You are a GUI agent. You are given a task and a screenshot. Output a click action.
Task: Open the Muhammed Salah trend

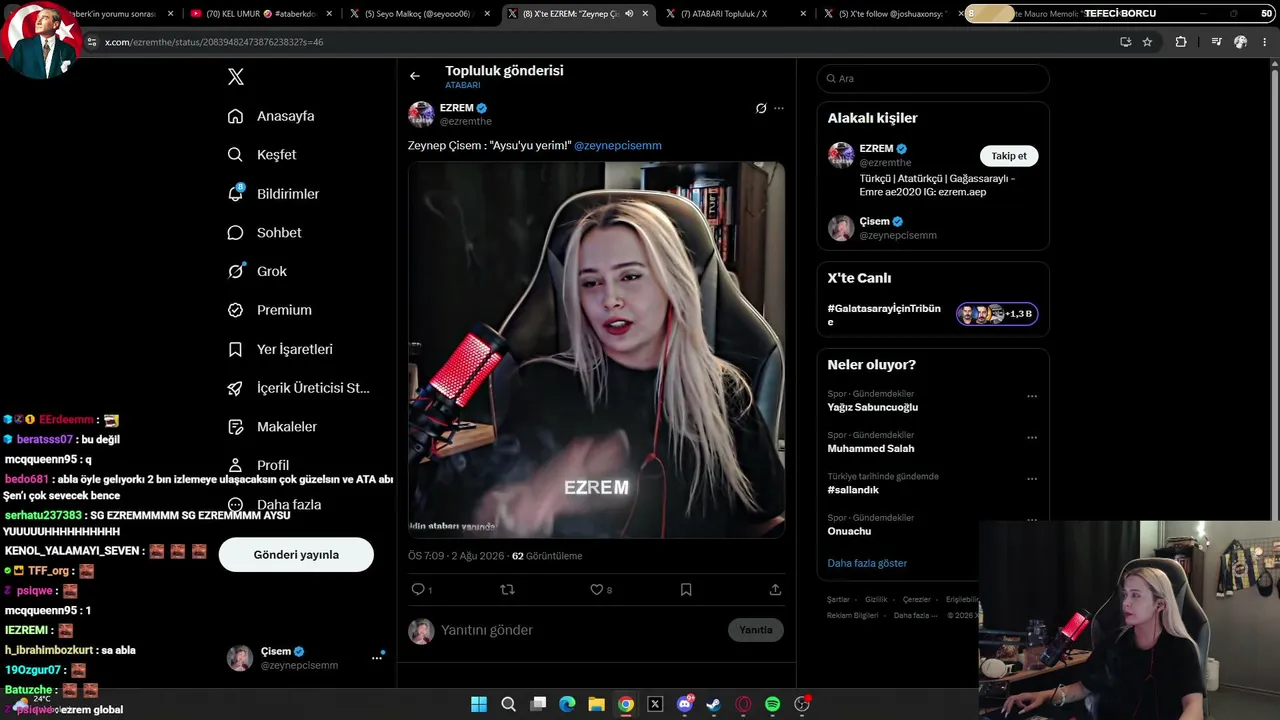point(871,449)
